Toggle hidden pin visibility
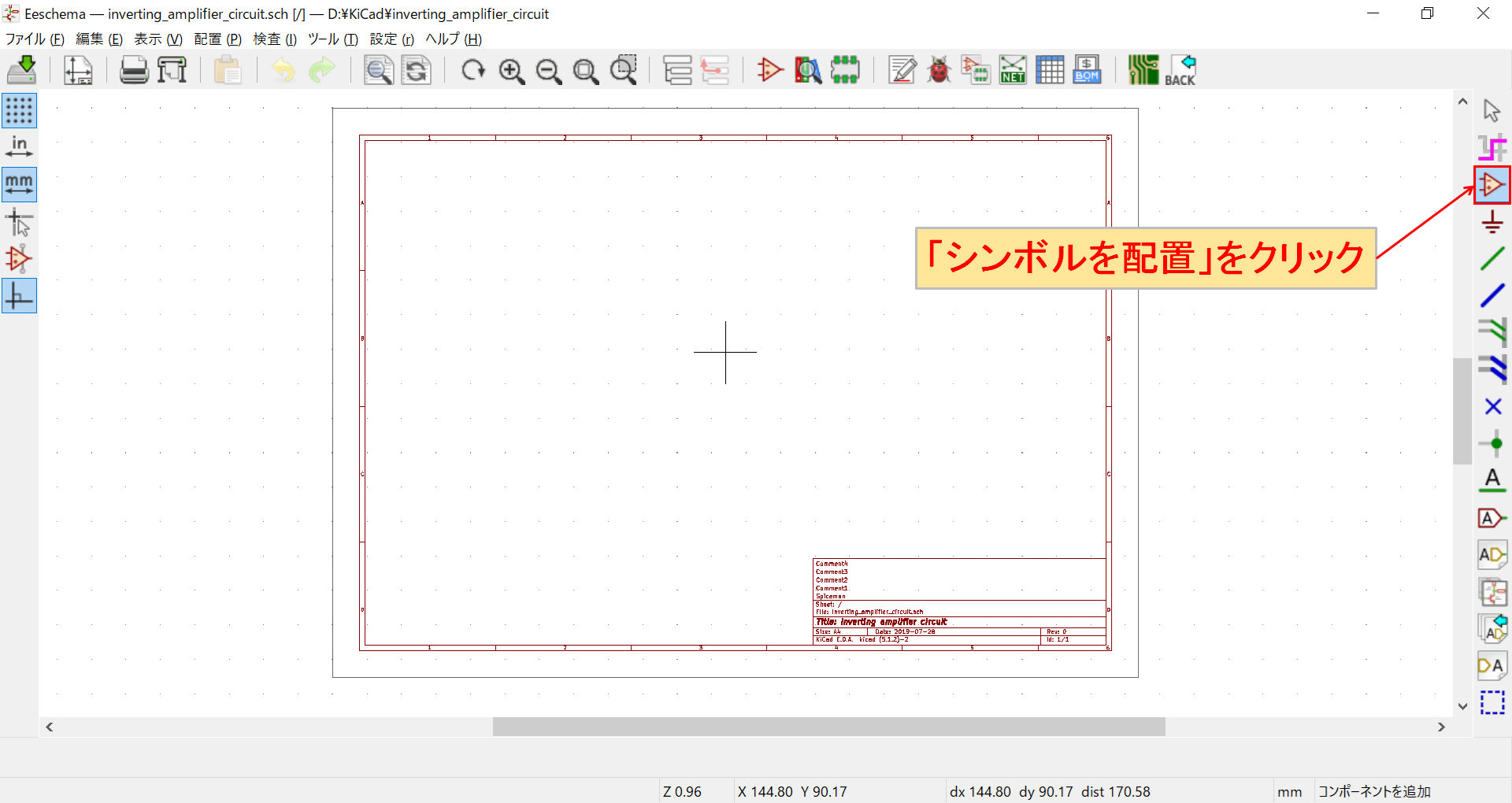This screenshot has width=1512, height=803. point(19,258)
